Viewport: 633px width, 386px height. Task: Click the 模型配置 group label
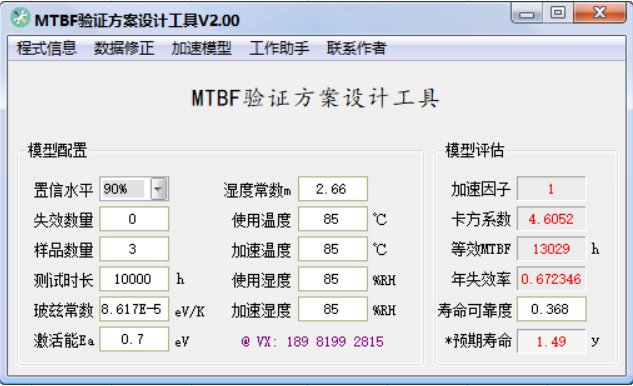pos(57,150)
